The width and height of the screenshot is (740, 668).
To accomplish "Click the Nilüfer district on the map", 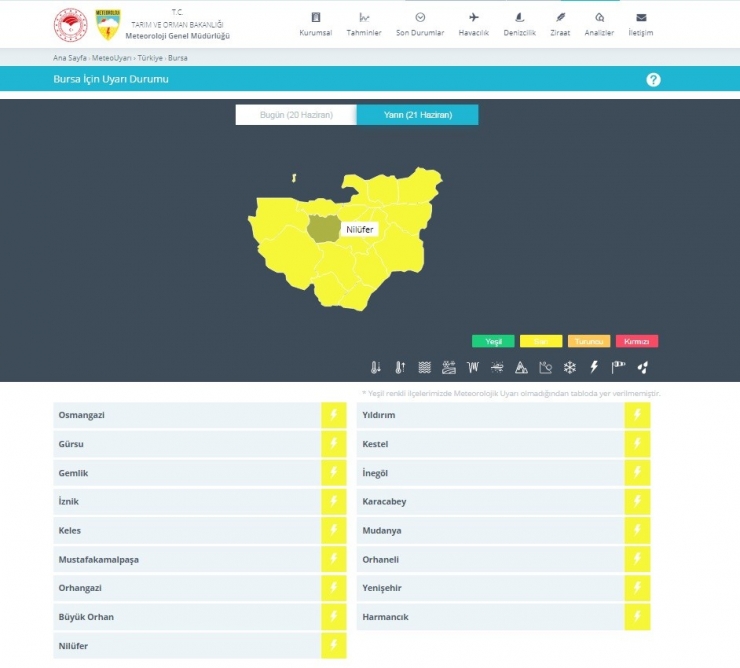I will pos(322,229).
